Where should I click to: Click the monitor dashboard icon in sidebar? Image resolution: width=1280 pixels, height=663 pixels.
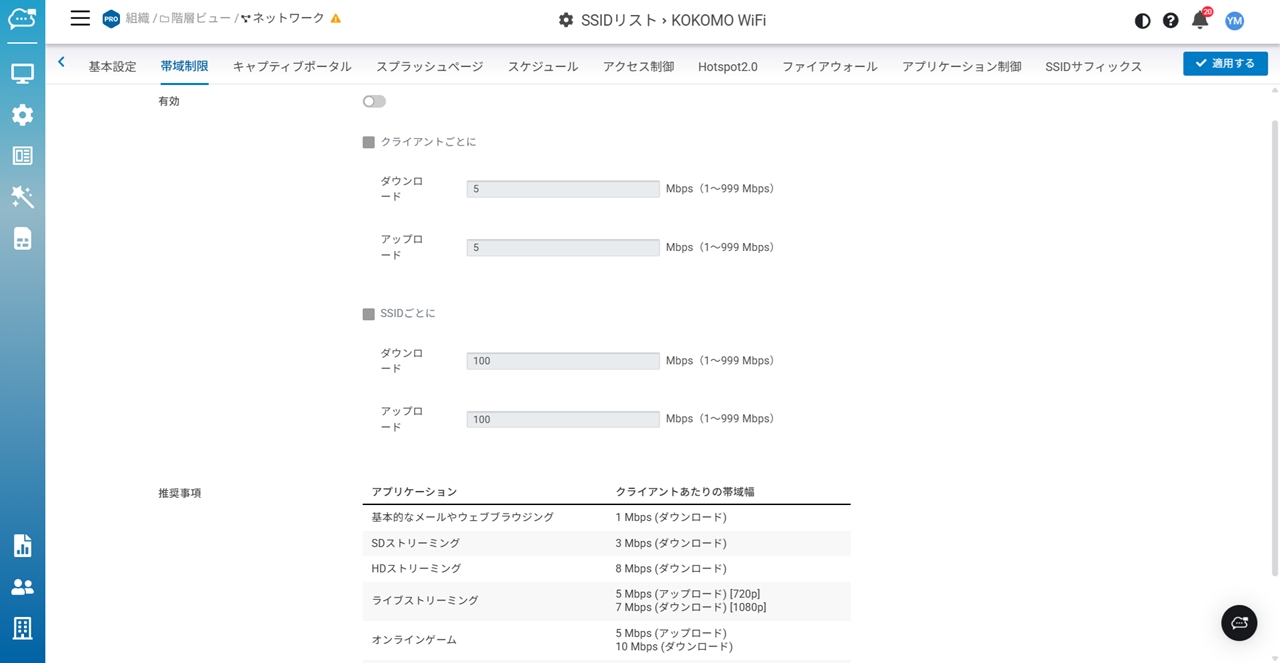tap(22, 73)
